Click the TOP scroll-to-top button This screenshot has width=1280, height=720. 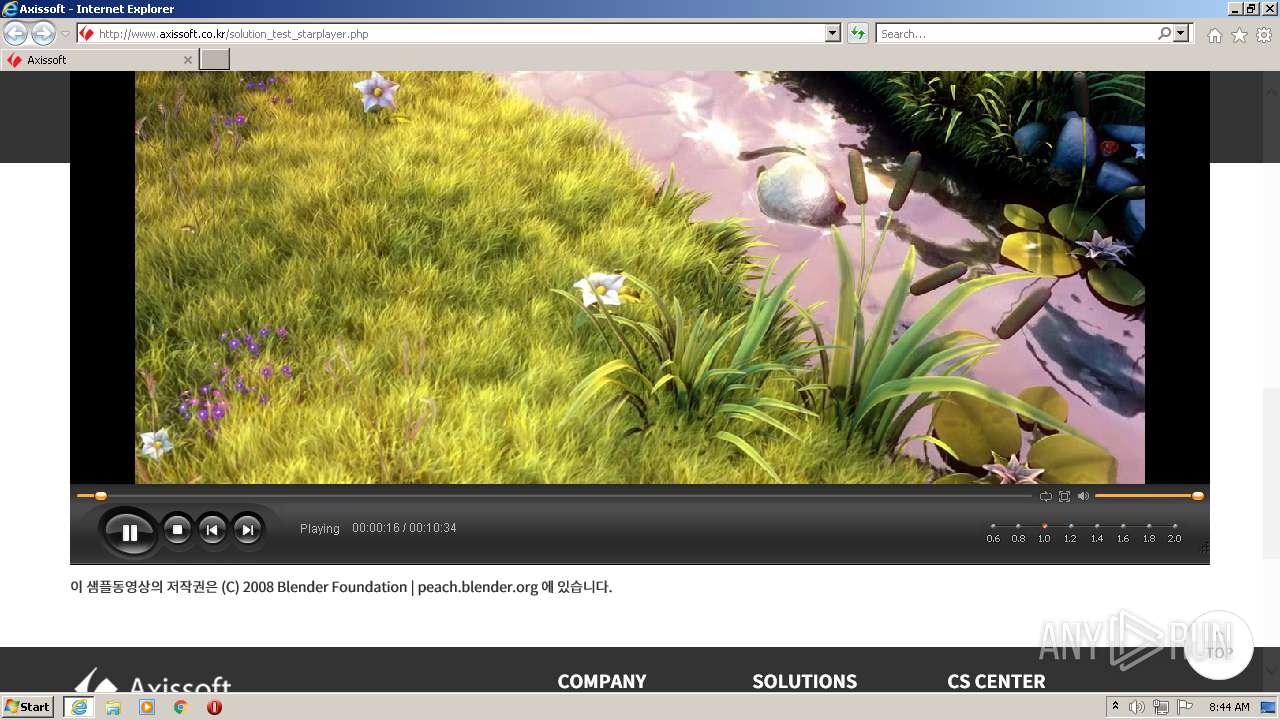point(1218,647)
